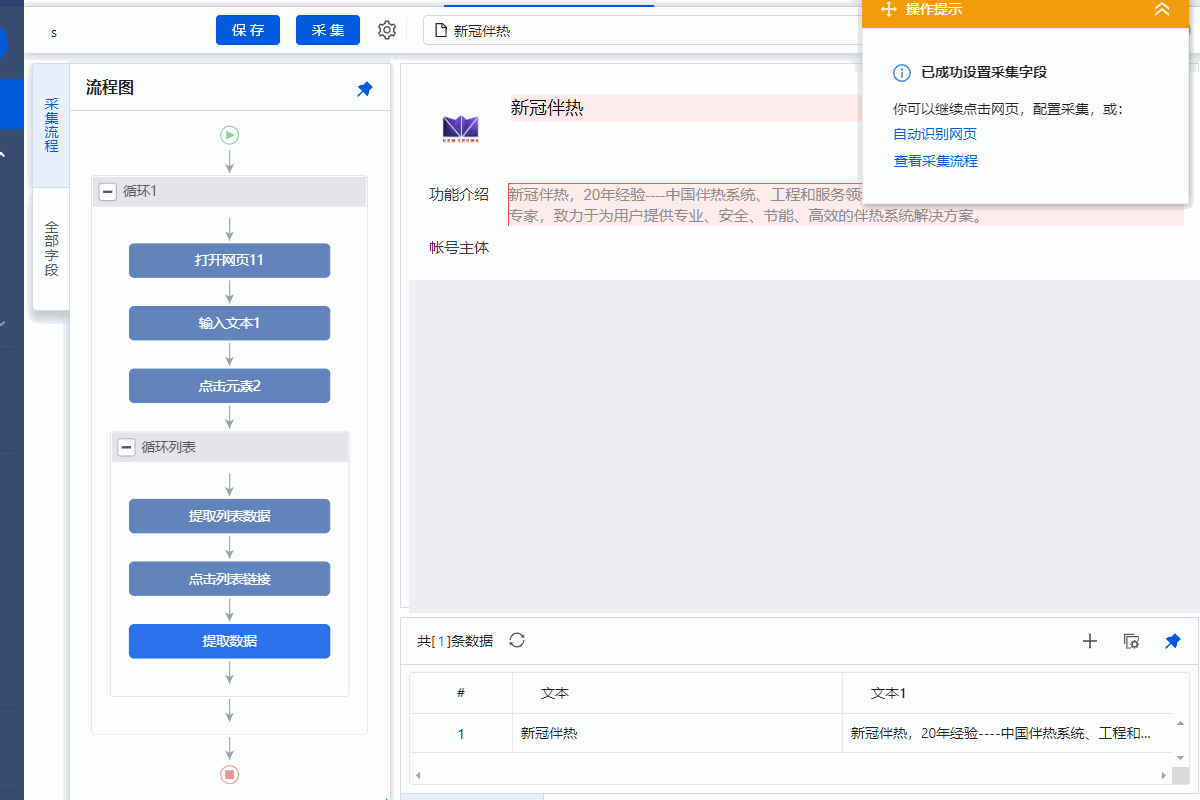The image size is (1200, 800).
Task: Click the table's vertical scroll up arrow
Action: pos(1180,722)
